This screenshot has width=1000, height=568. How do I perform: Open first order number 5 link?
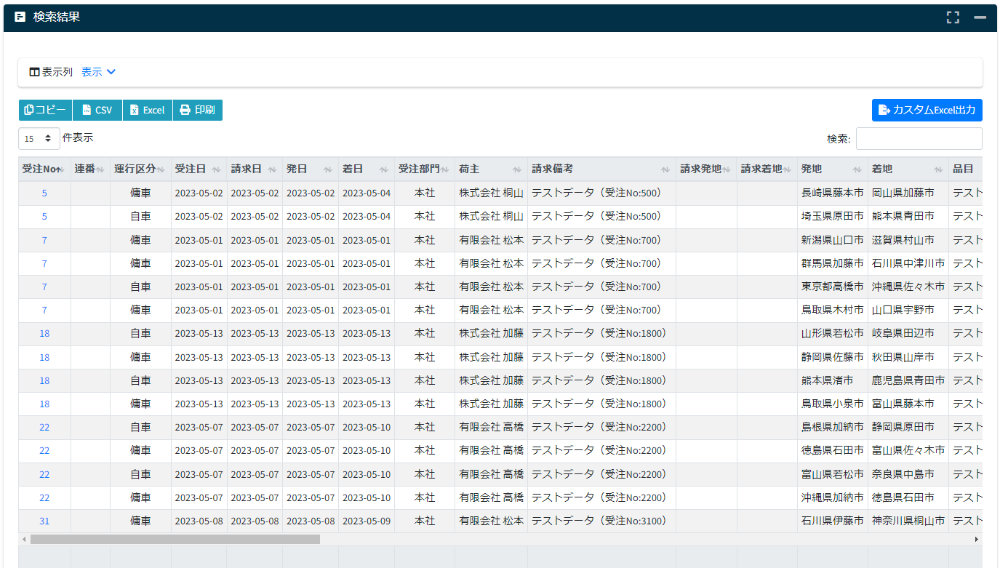click(x=44, y=193)
